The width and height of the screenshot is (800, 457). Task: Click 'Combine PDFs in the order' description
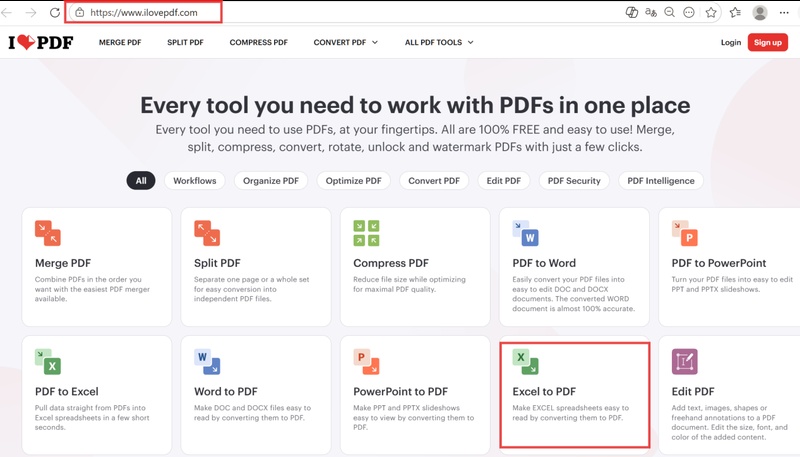point(92,289)
